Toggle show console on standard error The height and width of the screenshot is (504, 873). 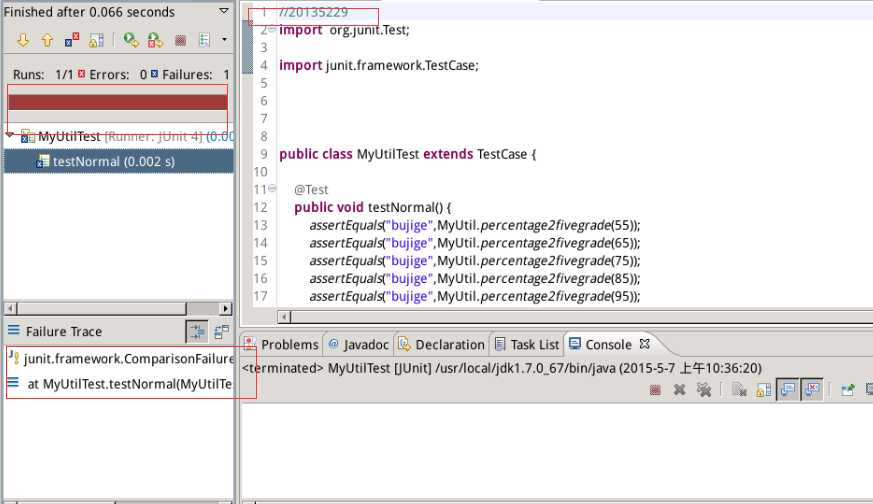point(812,390)
